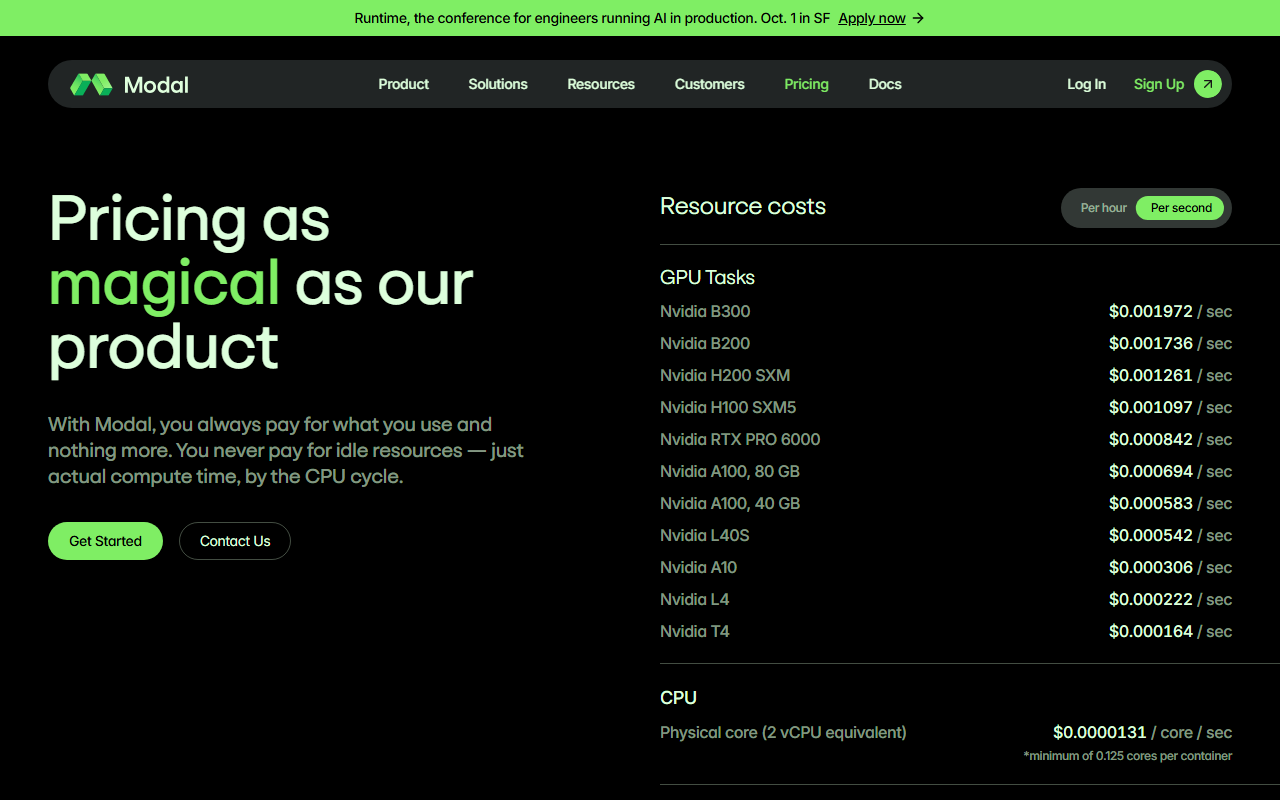Select the Per second pricing option

point(1180,208)
